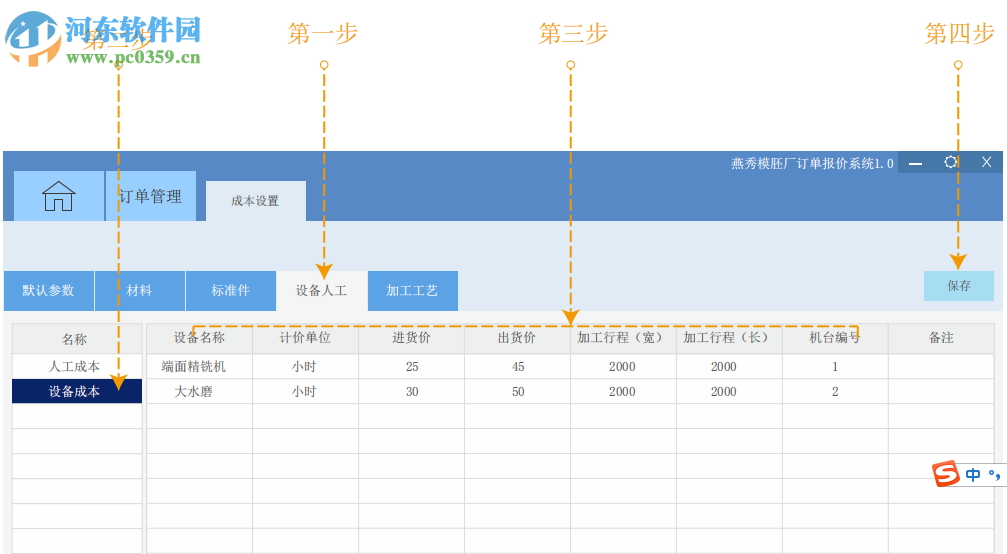The width and height of the screenshot is (1007, 554).
Task: Click 小时 unit cell for 大水磨
Action: click(305, 392)
